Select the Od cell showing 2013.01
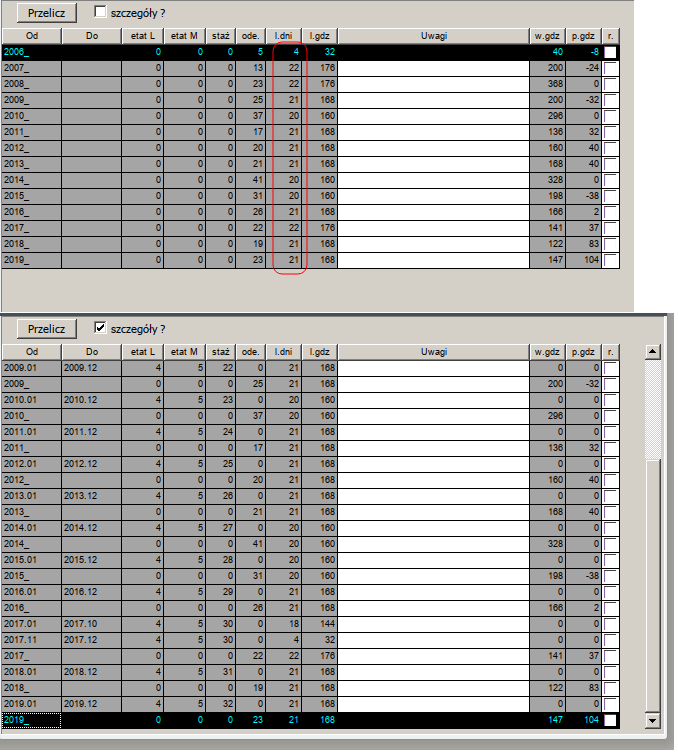 [31, 496]
